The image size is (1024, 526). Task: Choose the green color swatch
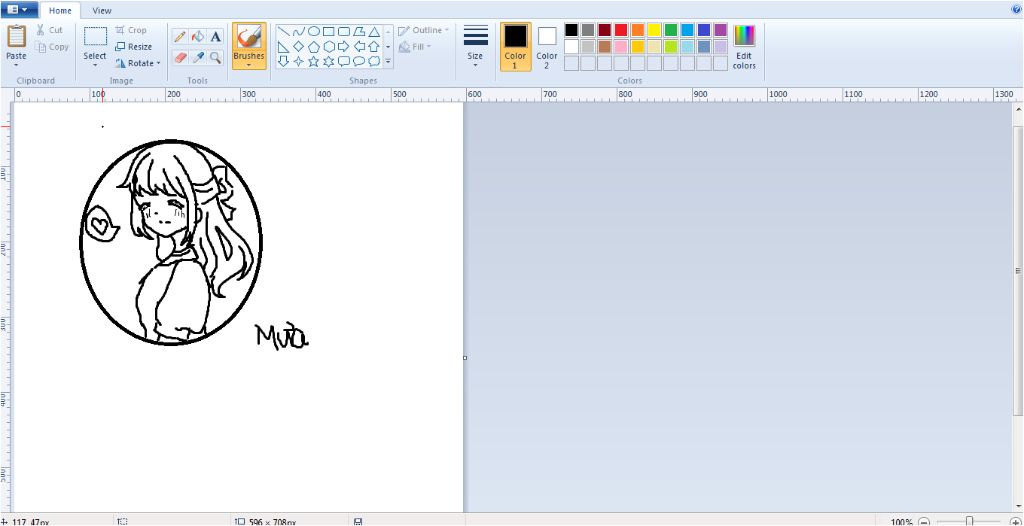(x=671, y=30)
